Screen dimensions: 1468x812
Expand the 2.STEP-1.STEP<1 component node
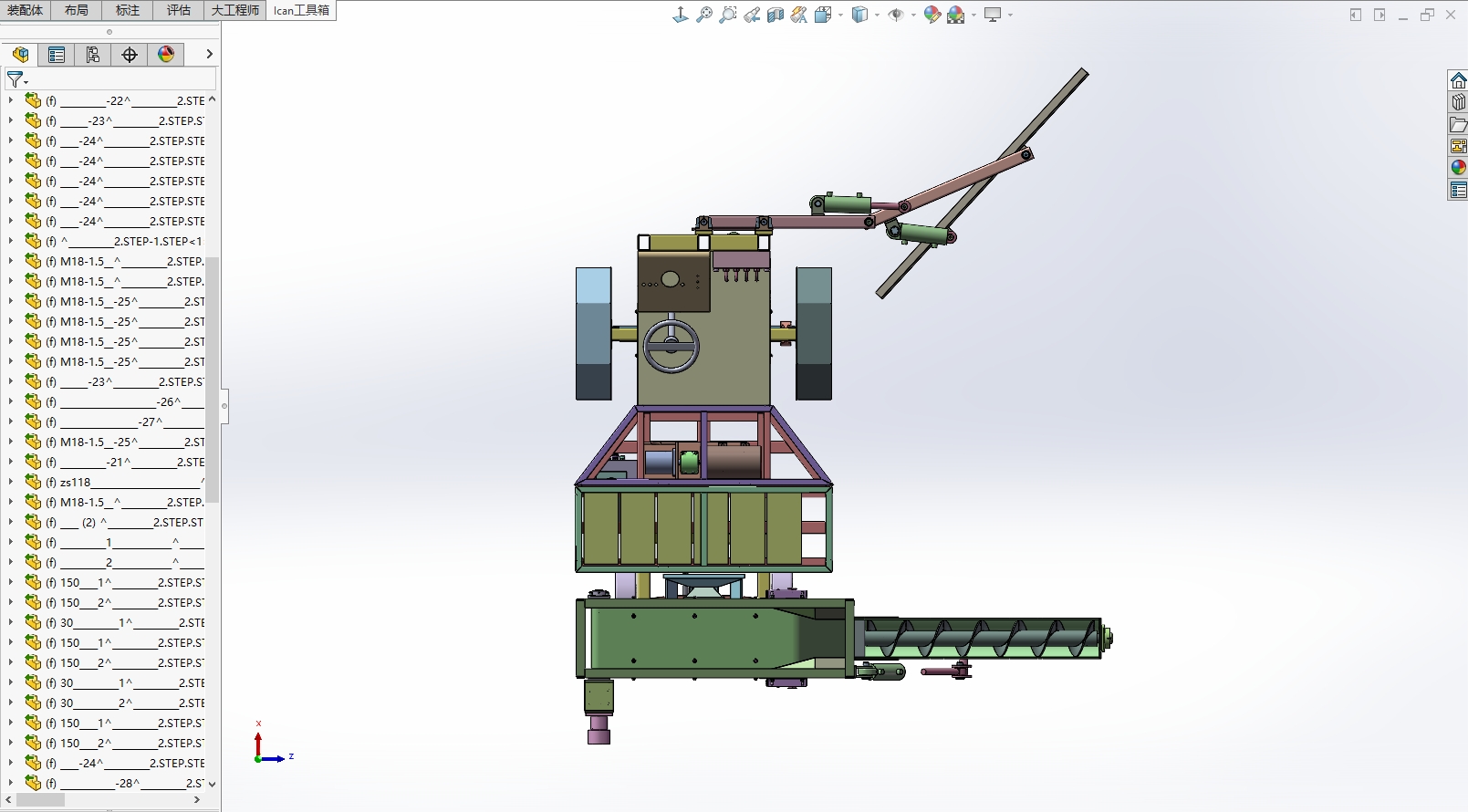[11, 241]
